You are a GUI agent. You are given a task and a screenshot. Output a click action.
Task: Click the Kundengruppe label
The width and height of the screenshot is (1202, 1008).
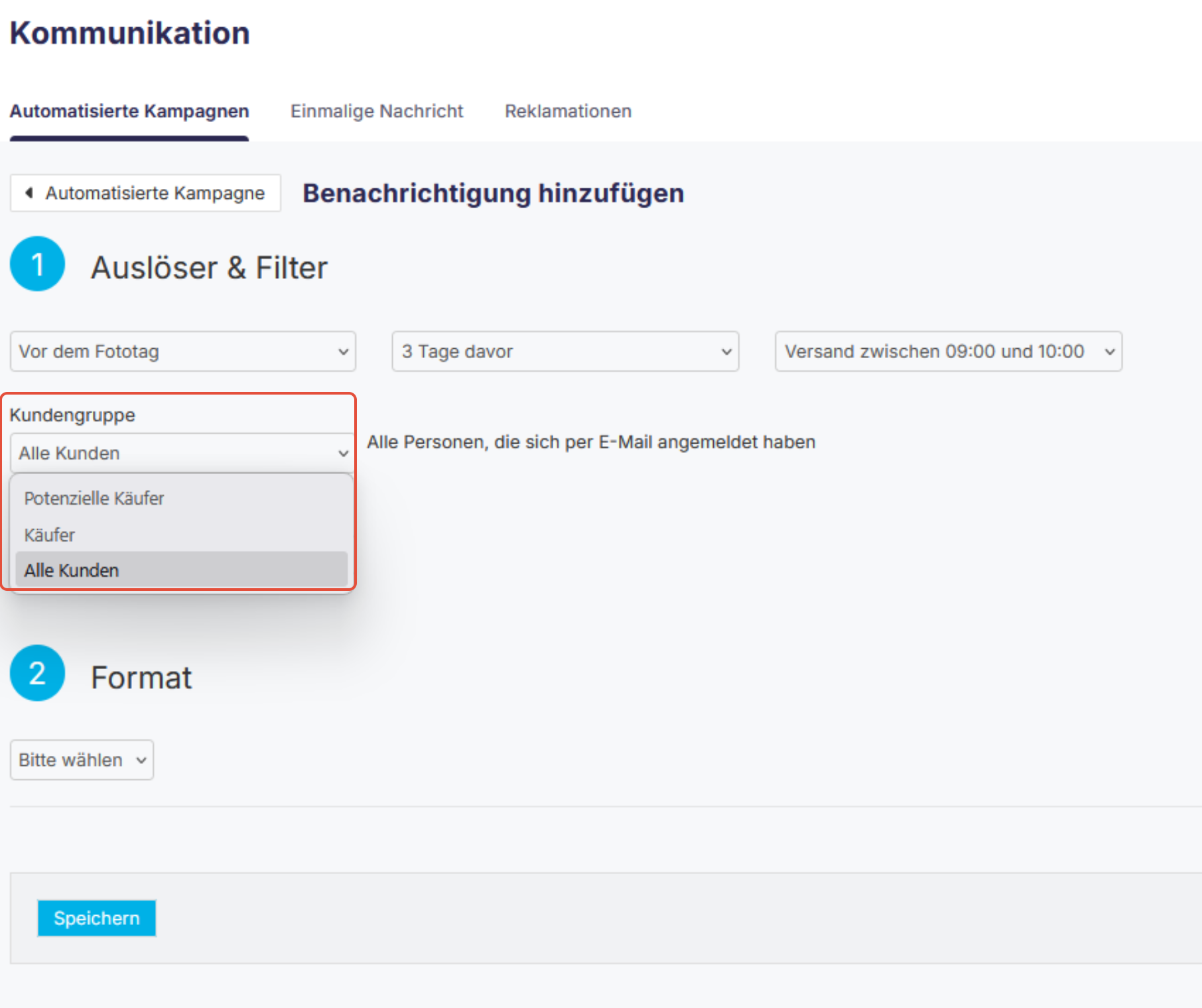pos(72,415)
